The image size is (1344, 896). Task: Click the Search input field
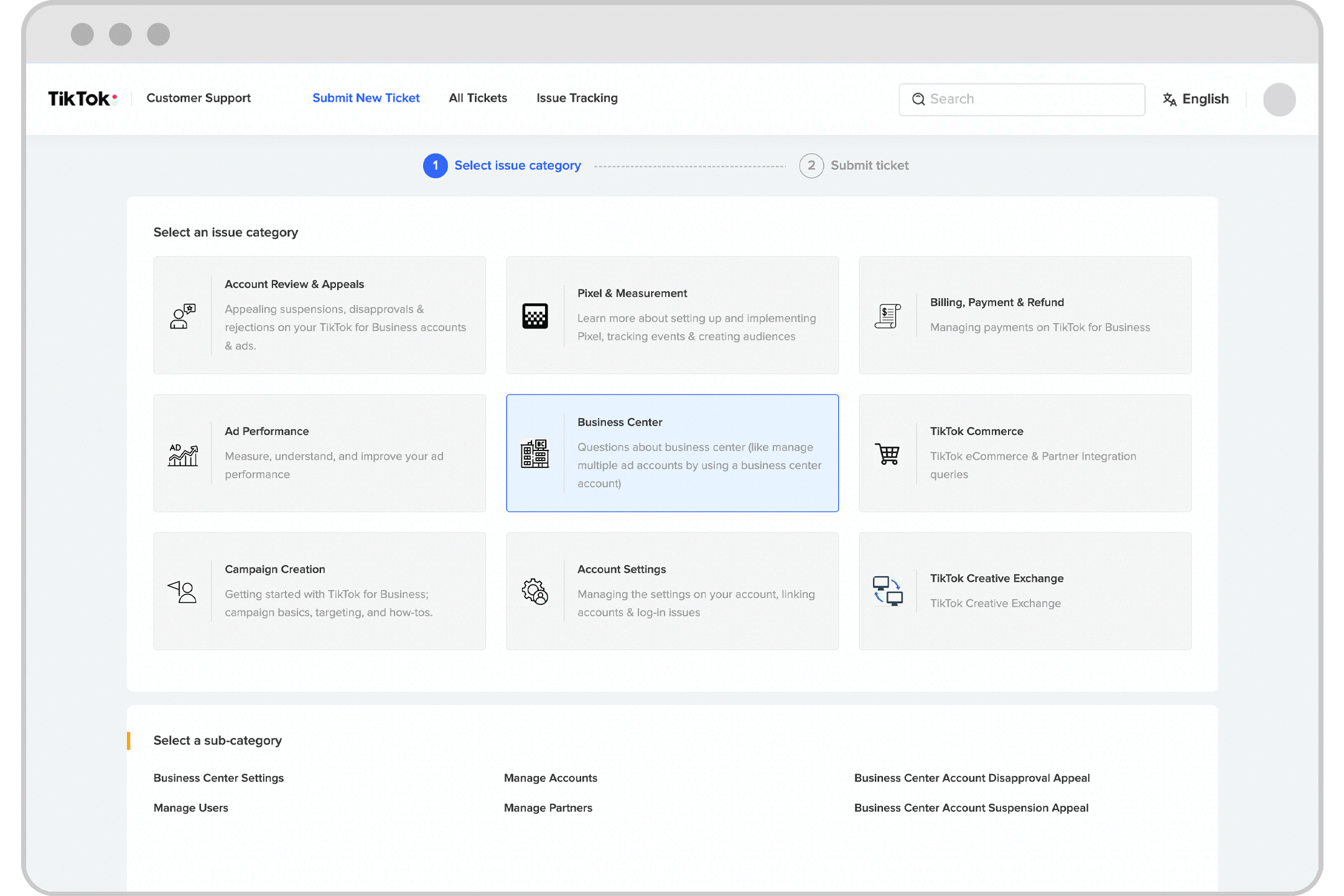(1021, 98)
